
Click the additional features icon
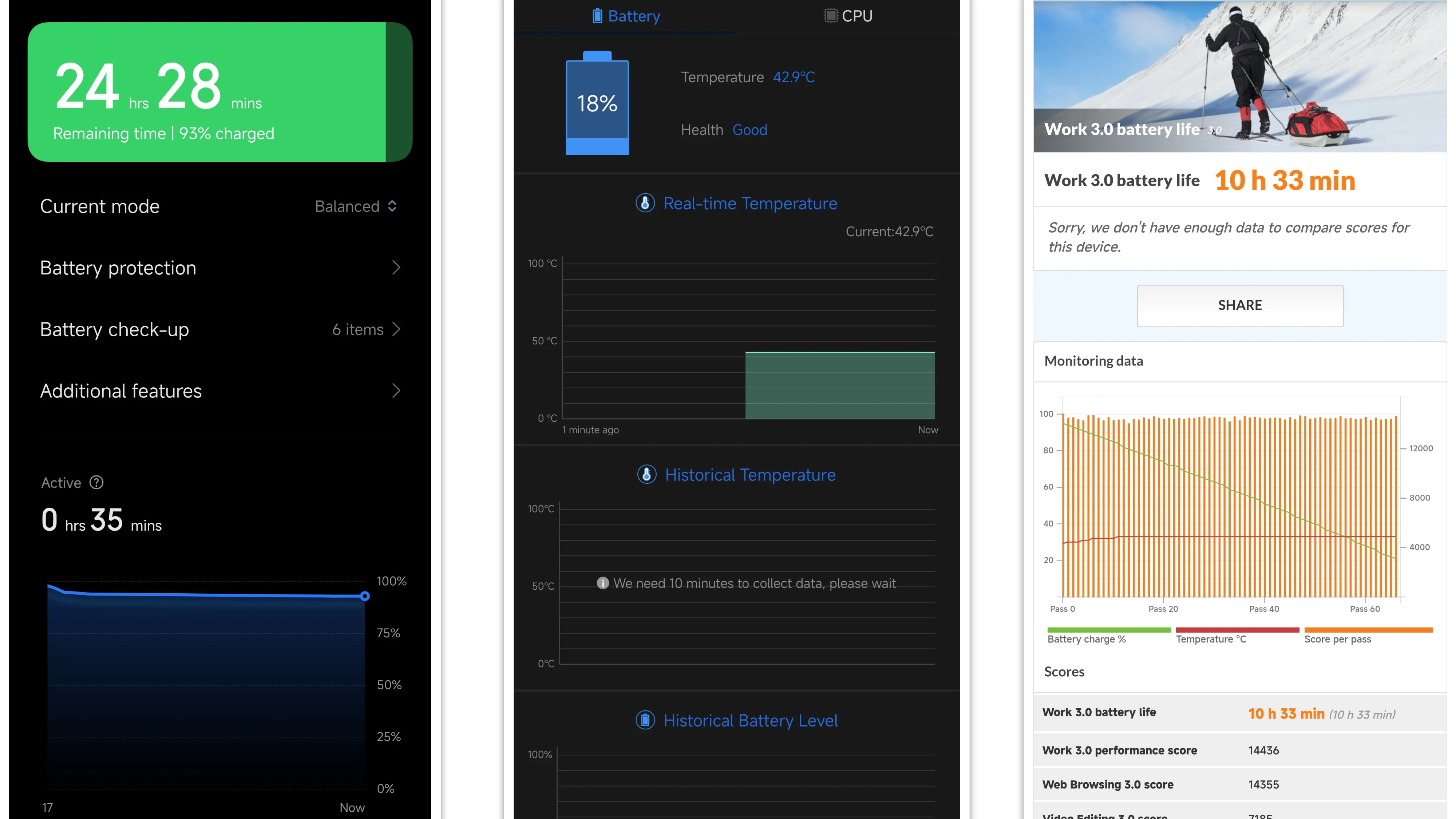tap(397, 390)
